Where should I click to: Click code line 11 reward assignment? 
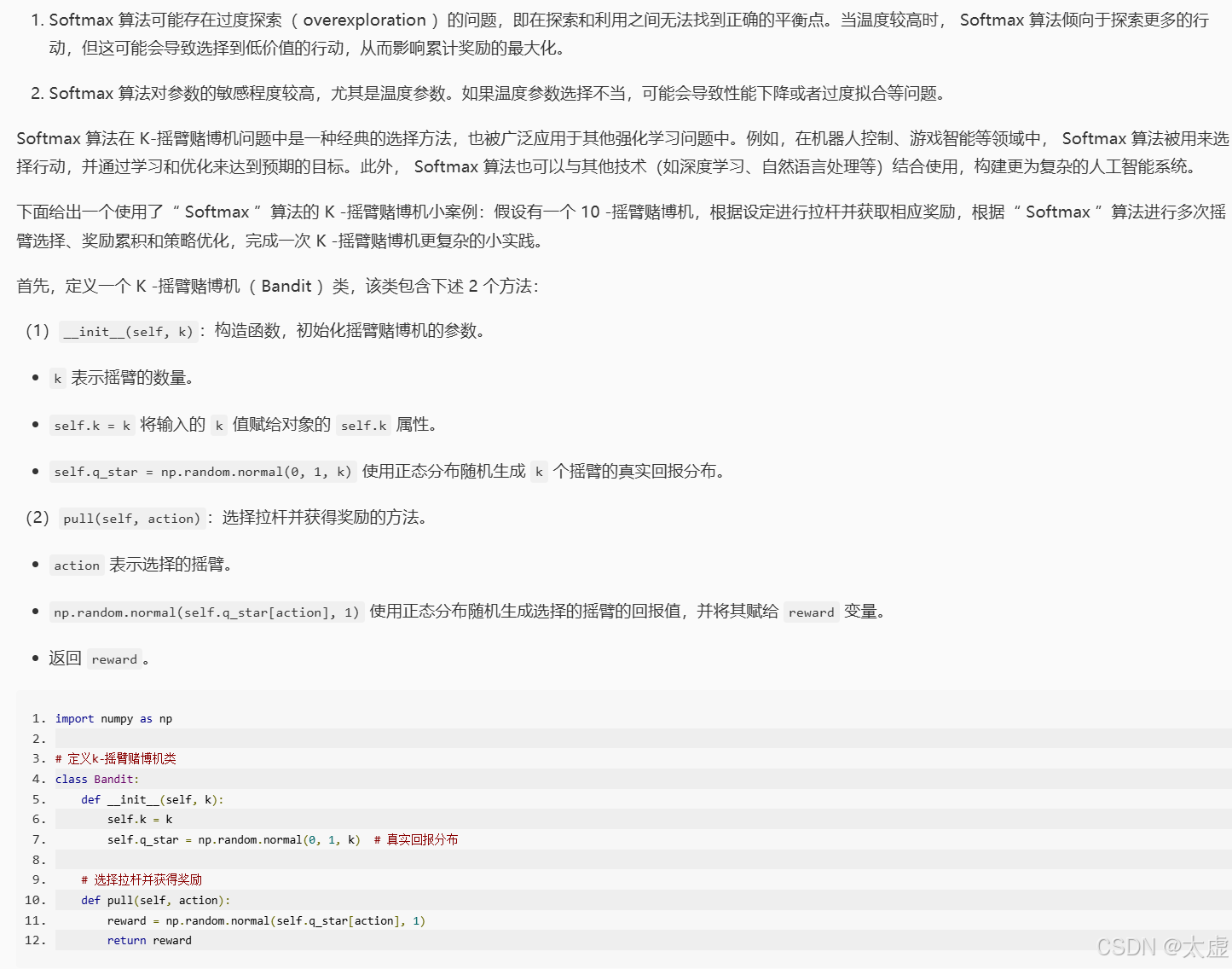(x=266, y=921)
